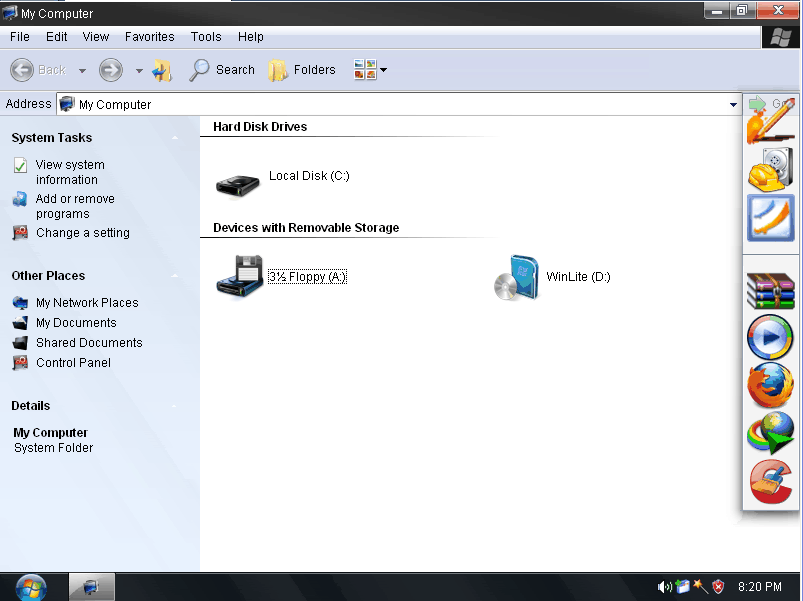Open the Back history dropdown arrow
Viewport: 803px width, 601px height.
pos(82,71)
